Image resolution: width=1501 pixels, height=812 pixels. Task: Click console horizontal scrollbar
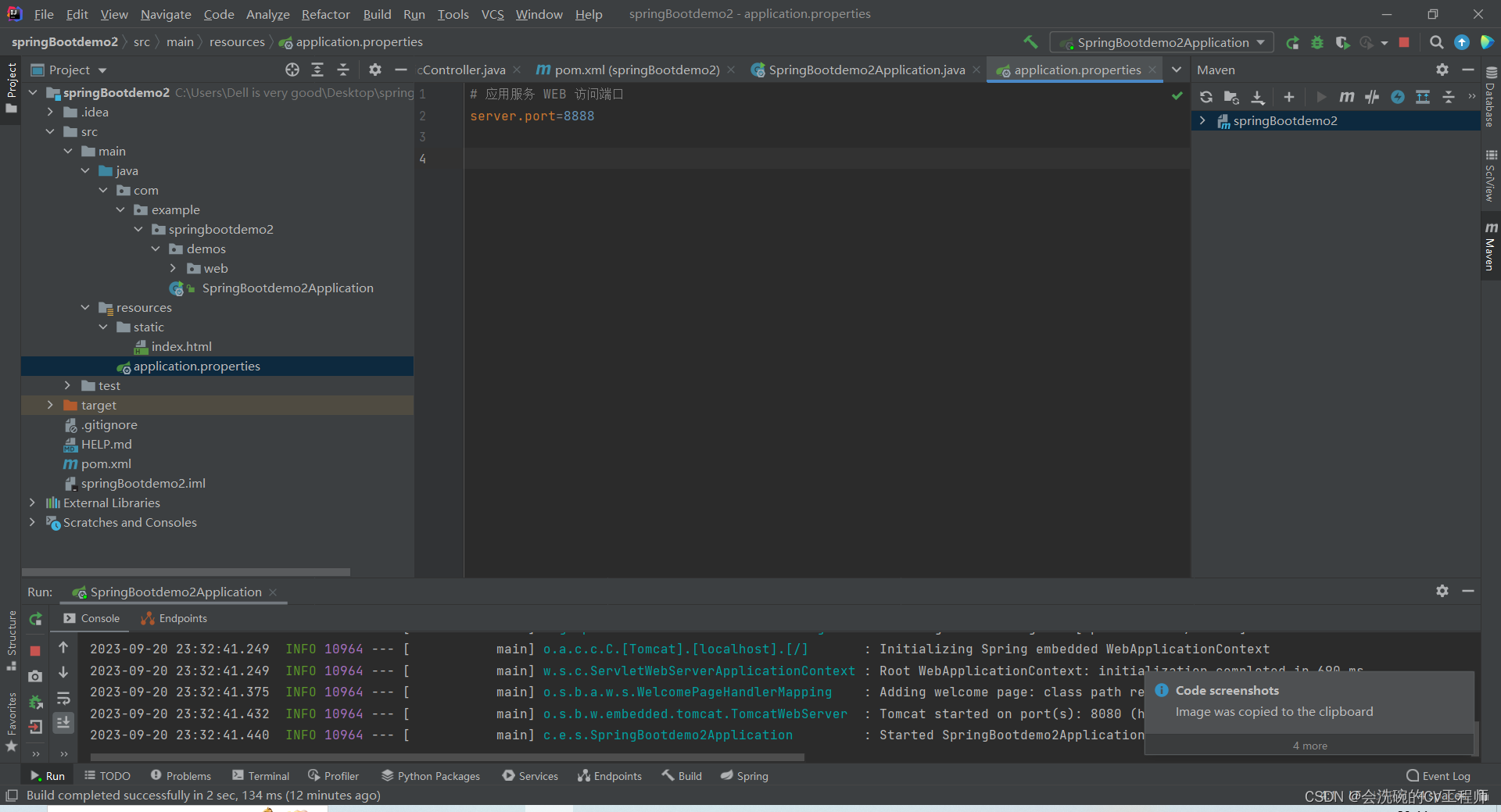[447, 757]
